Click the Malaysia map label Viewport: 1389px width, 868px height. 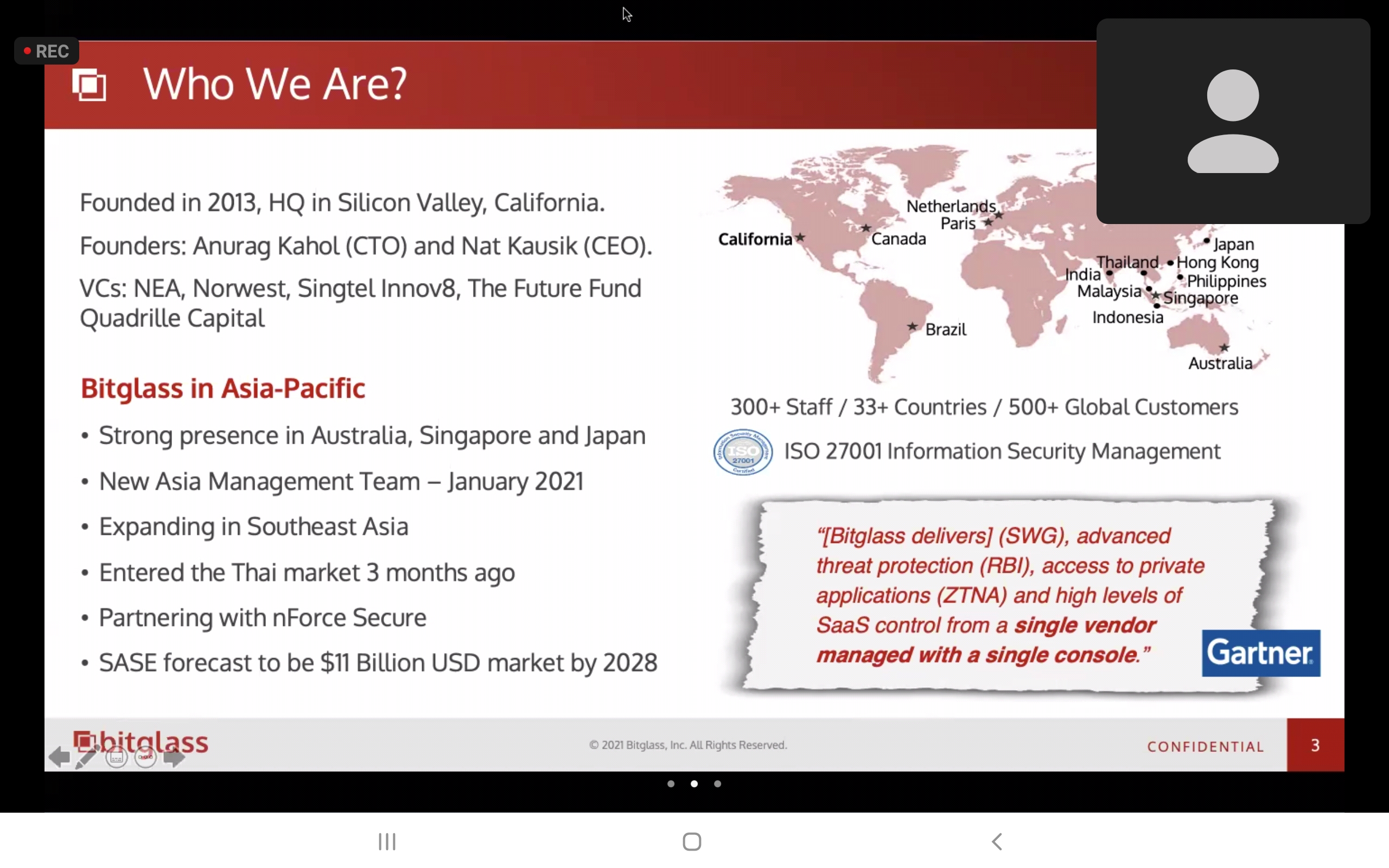pos(1110,292)
